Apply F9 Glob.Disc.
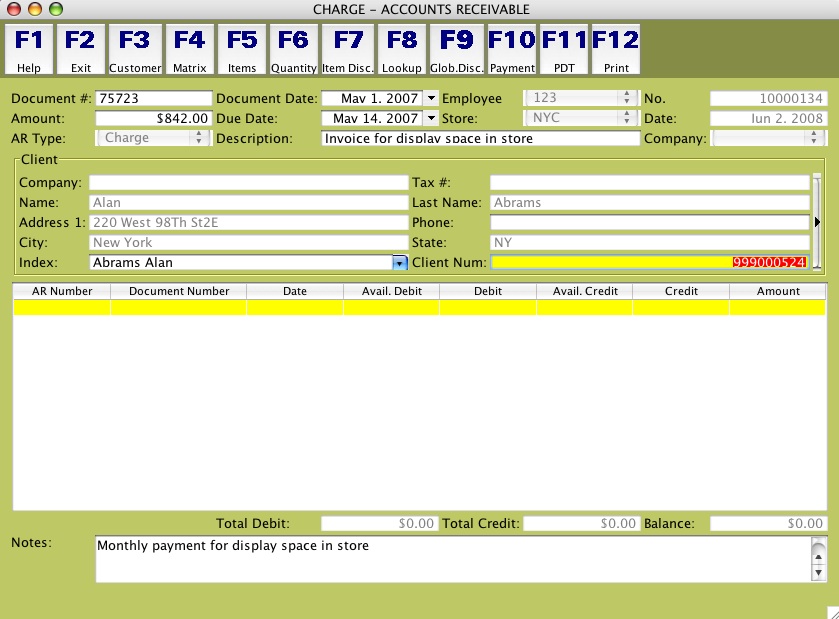The width and height of the screenshot is (839, 619). [x=457, y=49]
